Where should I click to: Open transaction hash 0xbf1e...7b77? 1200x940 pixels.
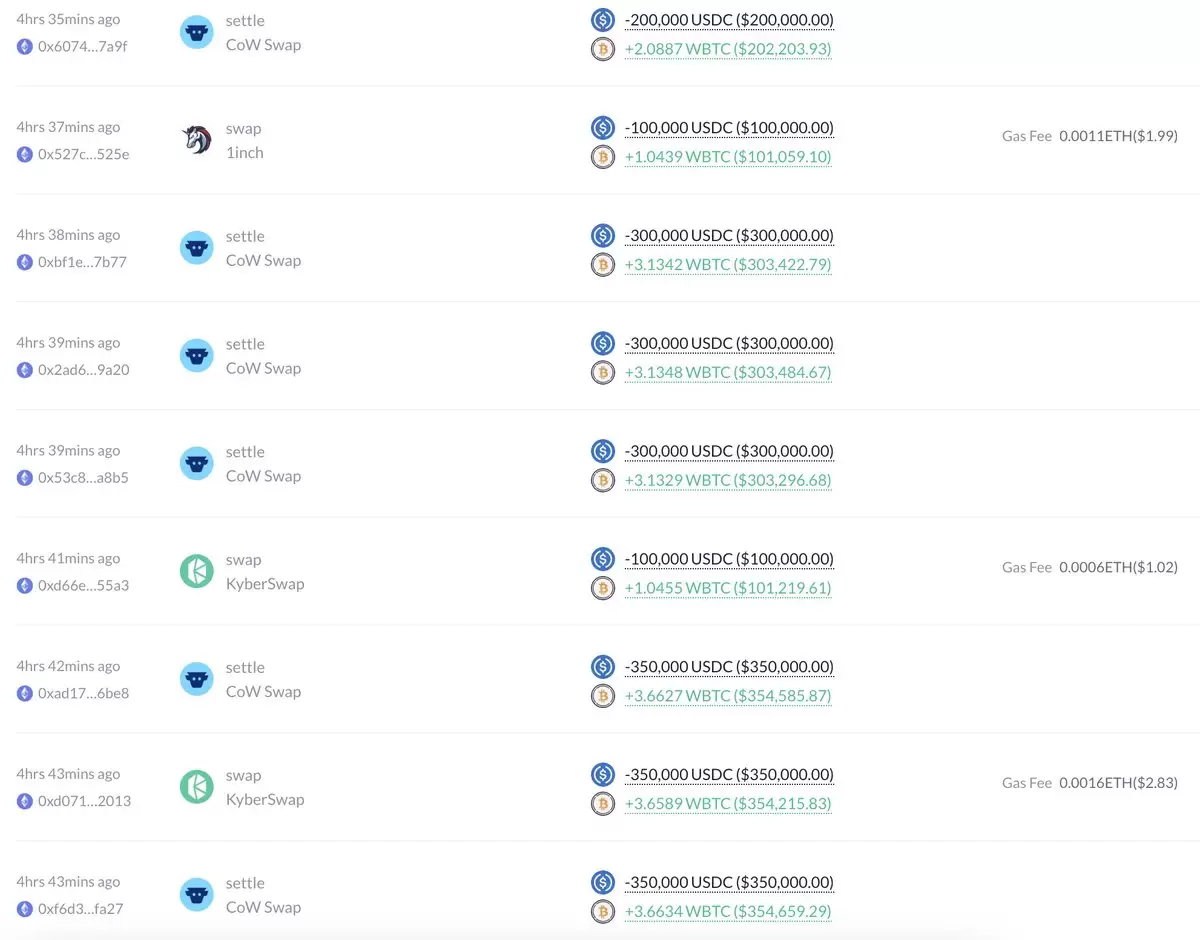tap(82, 262)
